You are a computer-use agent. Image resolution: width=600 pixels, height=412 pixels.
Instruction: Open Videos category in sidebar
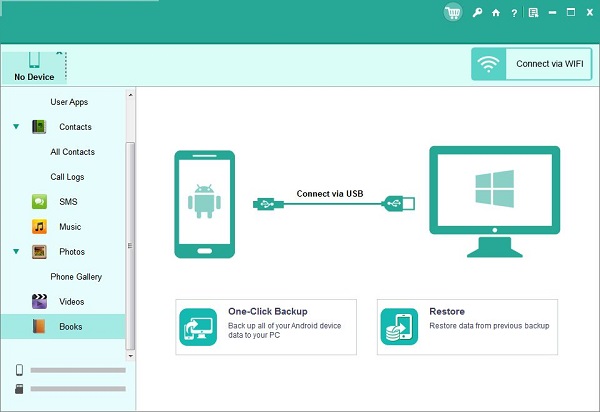point(71,301)
